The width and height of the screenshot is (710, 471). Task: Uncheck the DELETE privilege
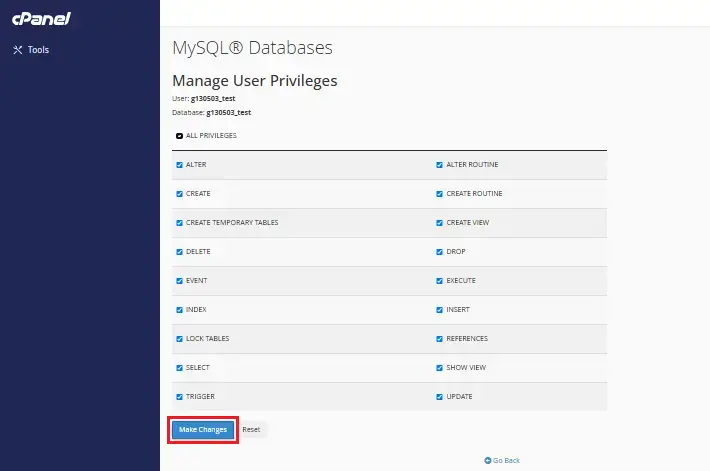[179, 252]
